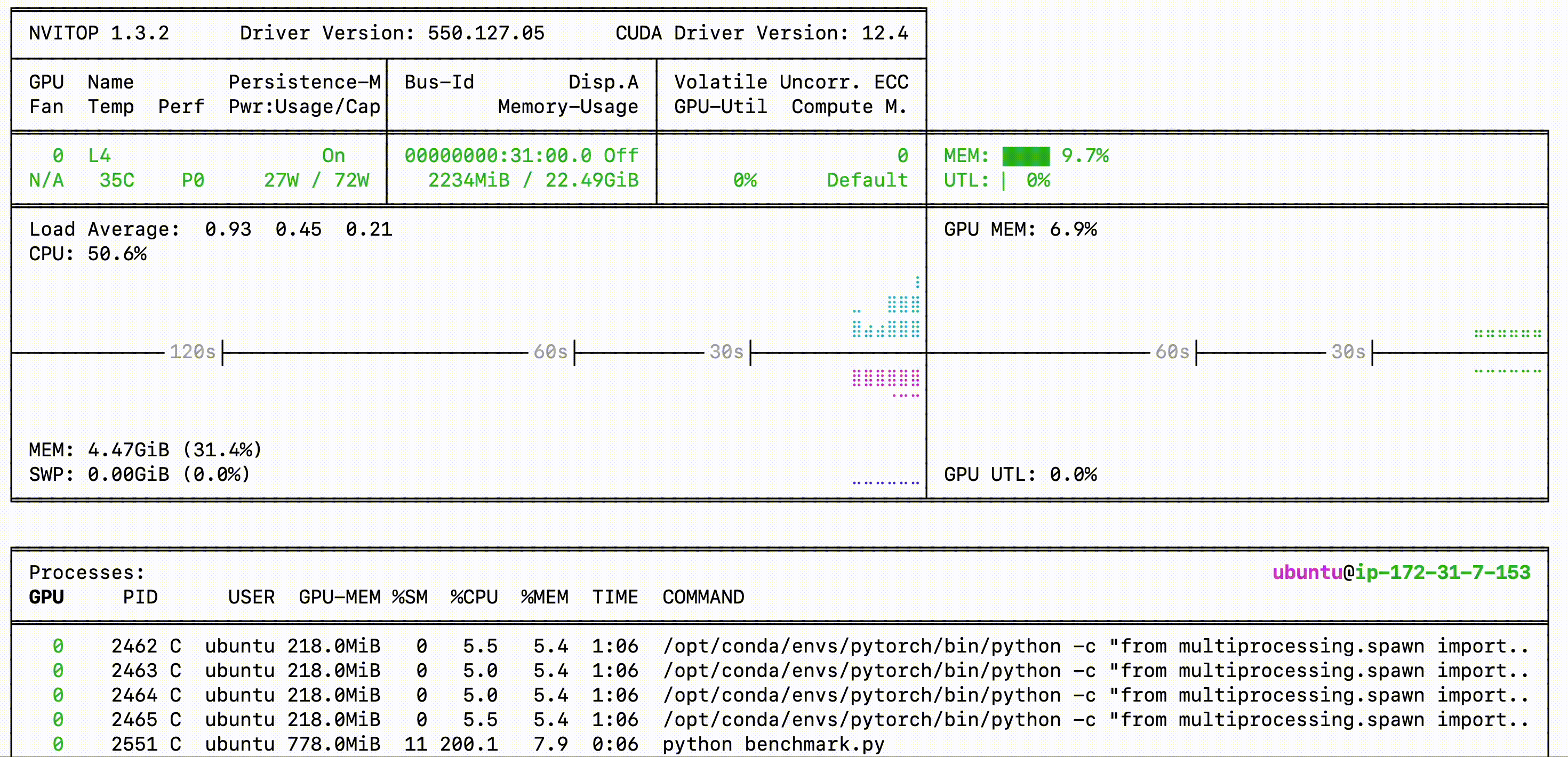
Task: Select the cyan GPU MEM history graph
Action: coord(886,317)
